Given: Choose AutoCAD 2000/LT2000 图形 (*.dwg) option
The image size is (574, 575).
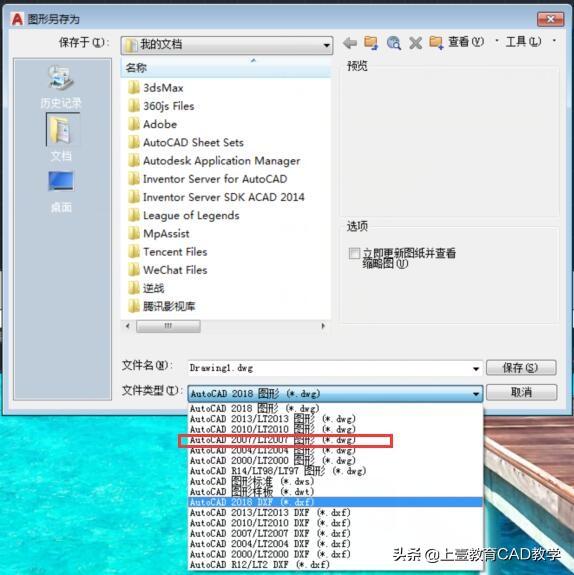Looking at the screenshot, I should (335, 460).
